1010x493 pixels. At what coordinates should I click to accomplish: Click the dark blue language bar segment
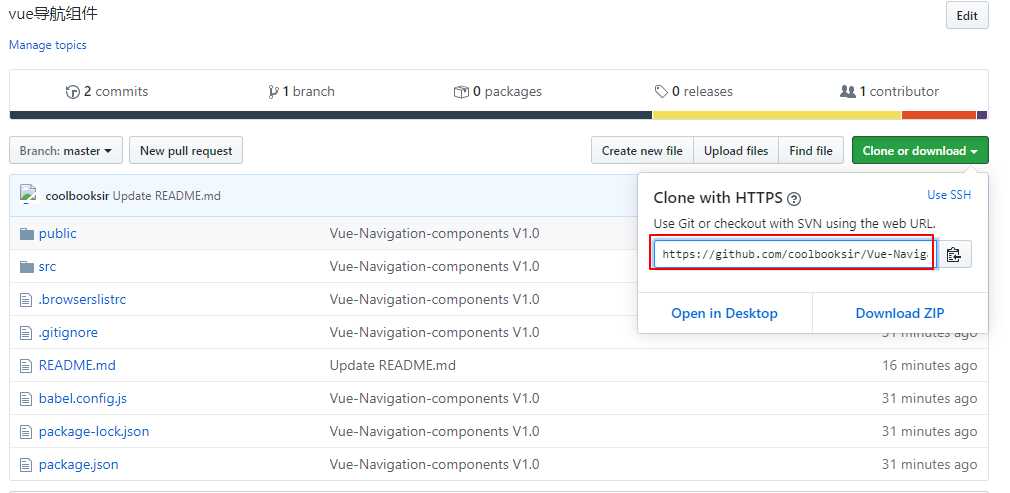click(331, 115)
